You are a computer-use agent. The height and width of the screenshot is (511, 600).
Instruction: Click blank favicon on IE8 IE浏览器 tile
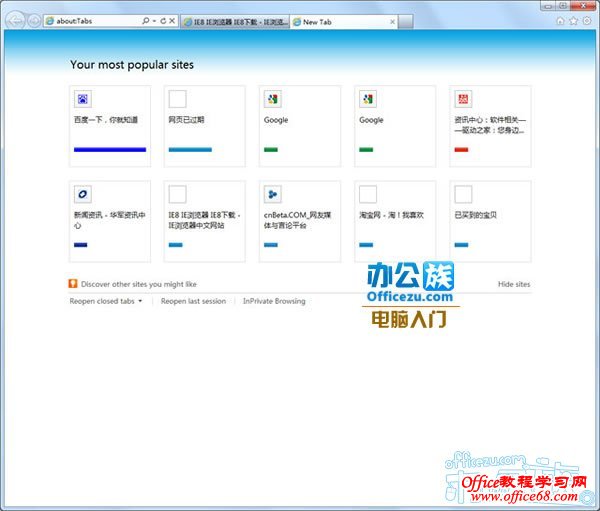point(178,194)
